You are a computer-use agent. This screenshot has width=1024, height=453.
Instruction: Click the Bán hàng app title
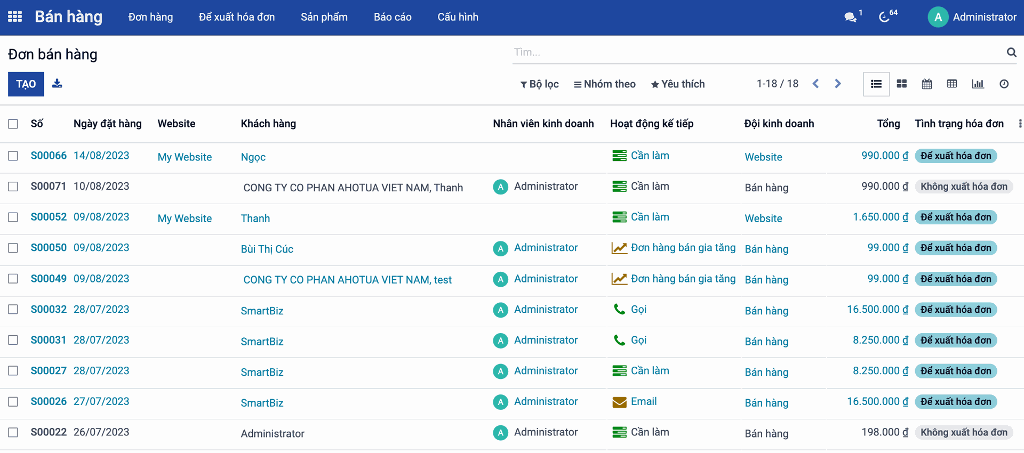coord(69,18)
